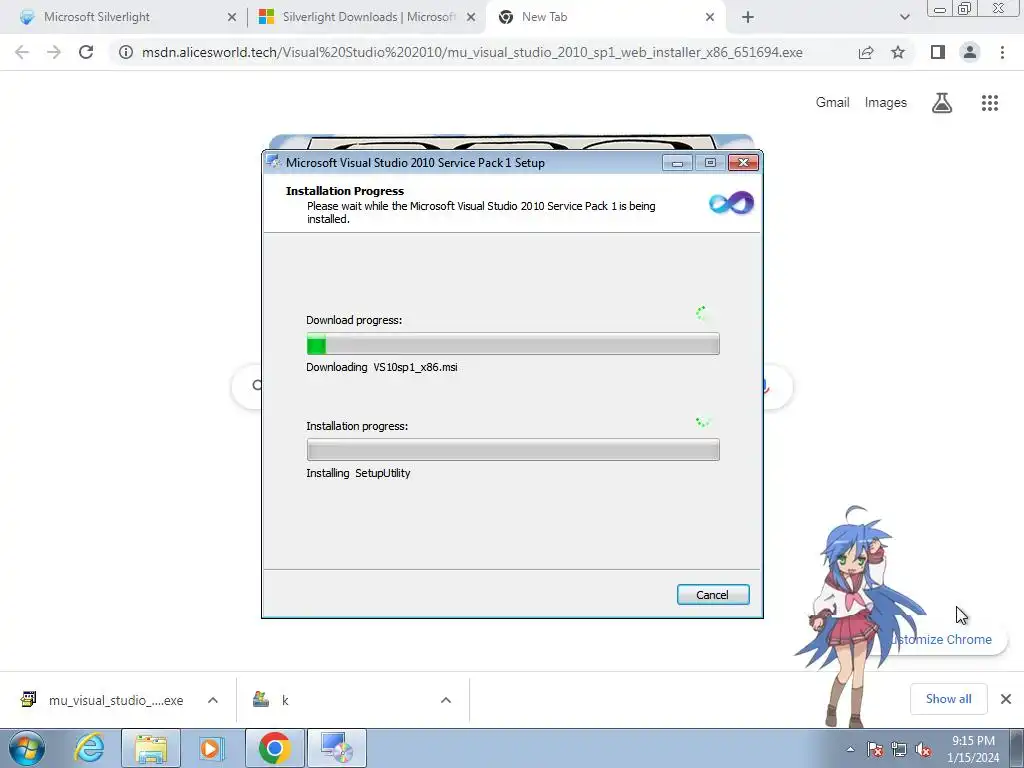1024x768 pixels.
Task: Go forward to the next page
Action: (54, 52)
